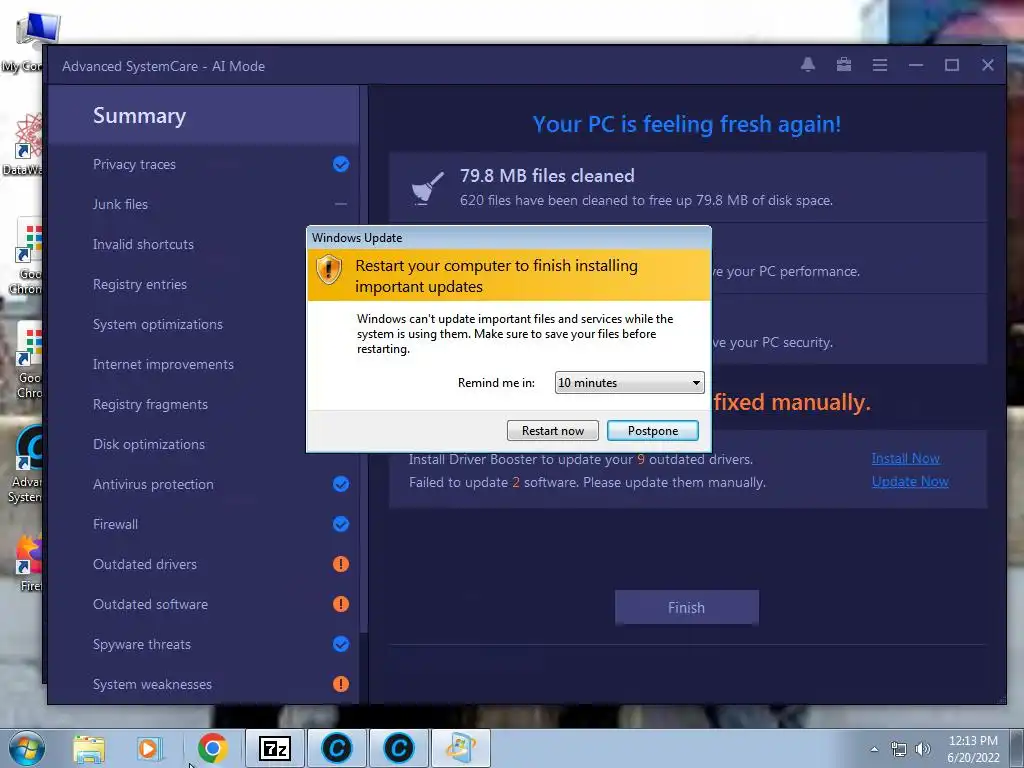Click the Spyware threats blue checkmark

tap(341, 644)
